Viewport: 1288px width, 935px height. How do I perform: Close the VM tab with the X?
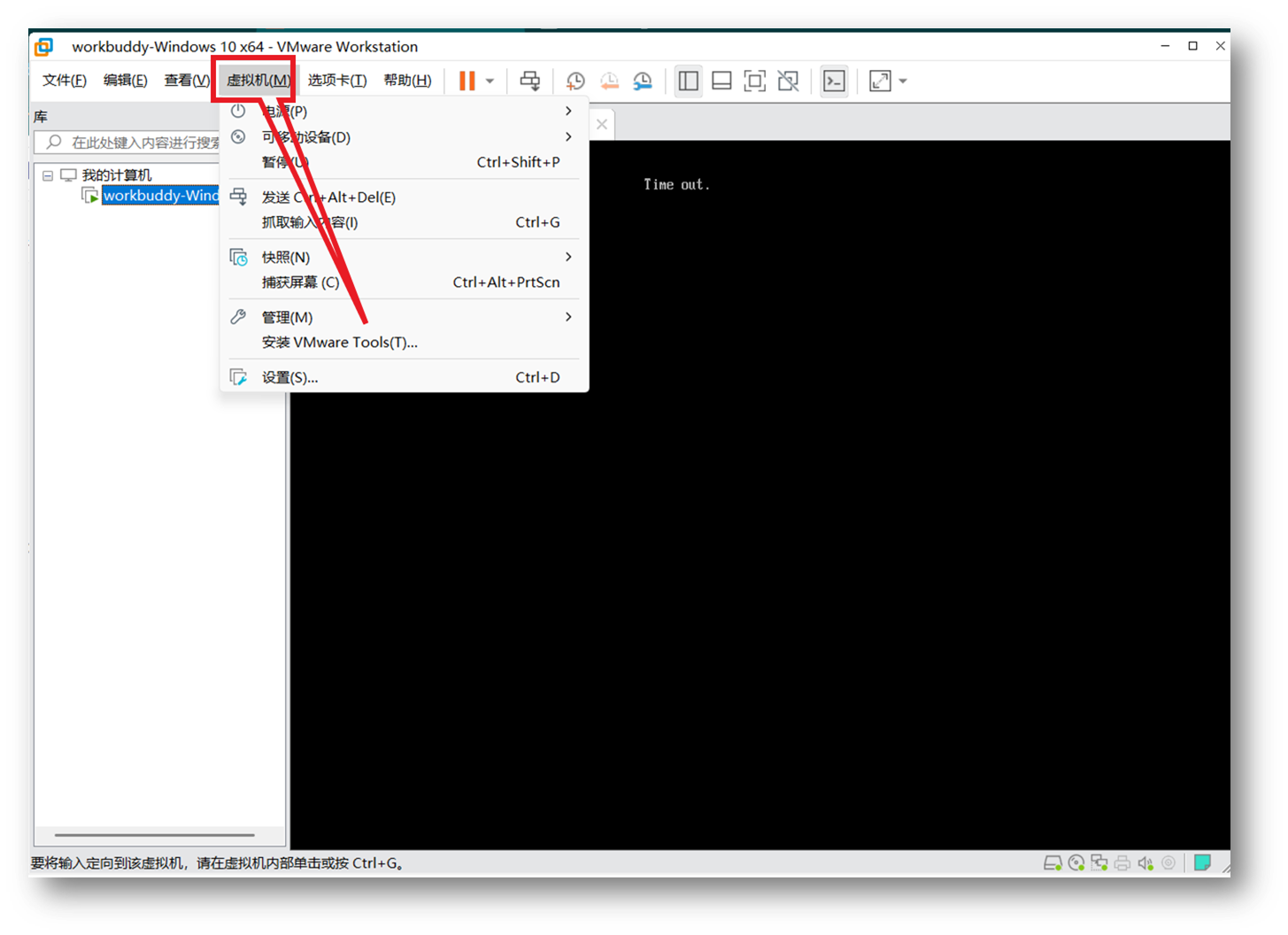(602, 124)
